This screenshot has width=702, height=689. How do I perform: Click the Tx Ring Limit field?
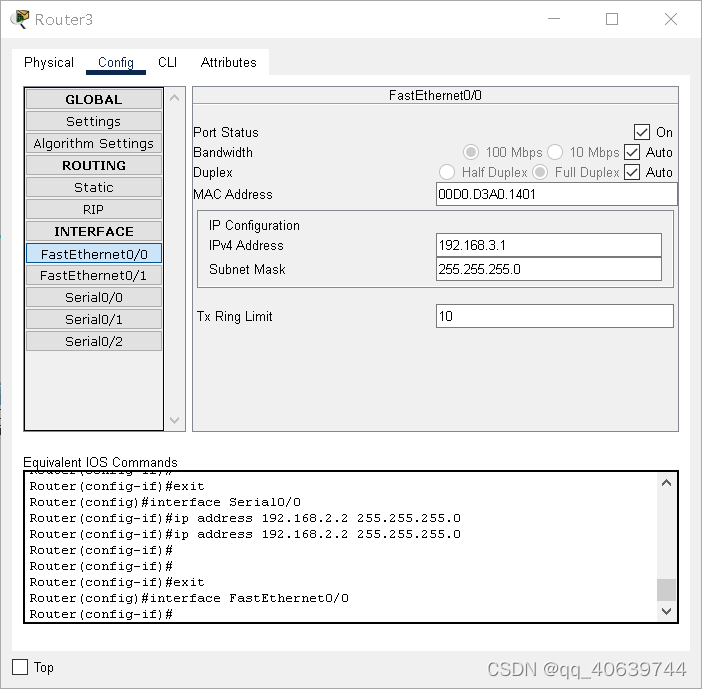point(554,316)
